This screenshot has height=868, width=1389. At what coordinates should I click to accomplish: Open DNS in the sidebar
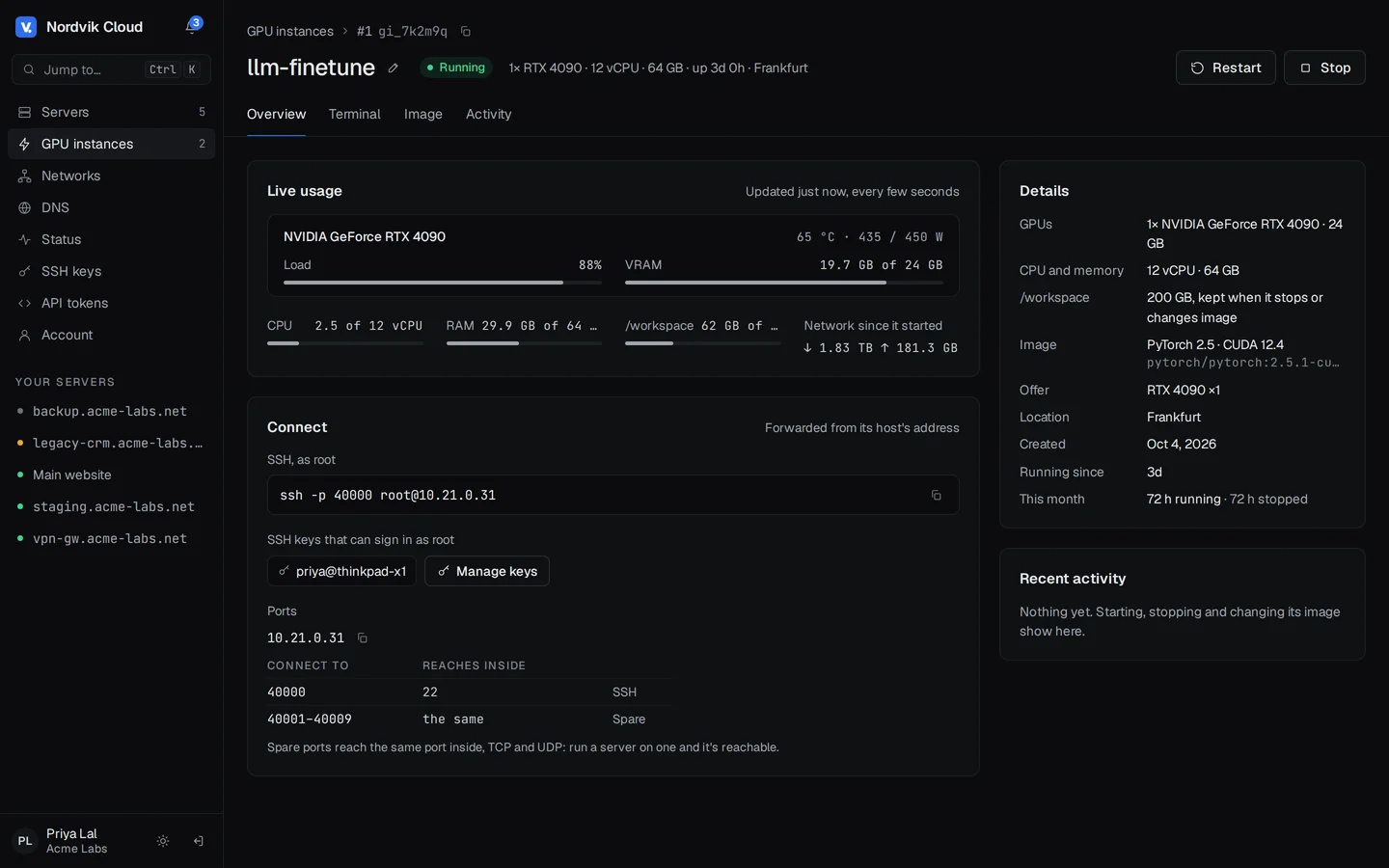pos(111,207)
